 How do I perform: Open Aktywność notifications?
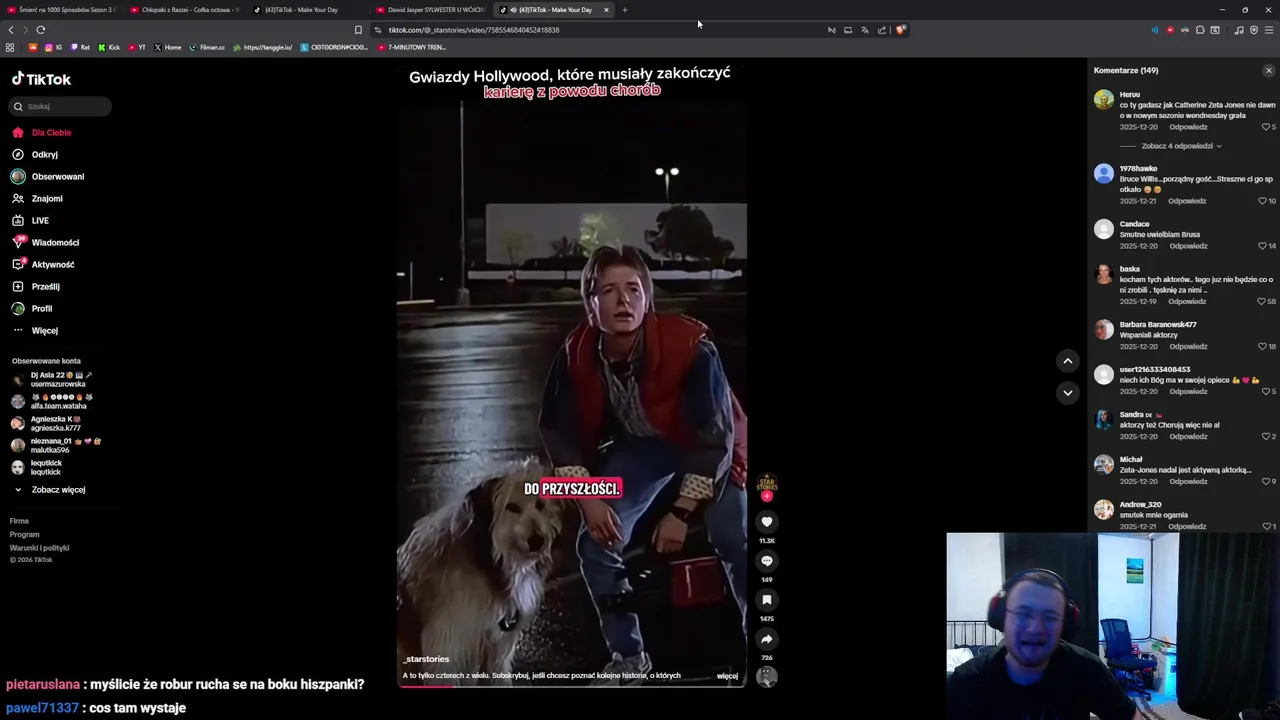pos(43,265)
